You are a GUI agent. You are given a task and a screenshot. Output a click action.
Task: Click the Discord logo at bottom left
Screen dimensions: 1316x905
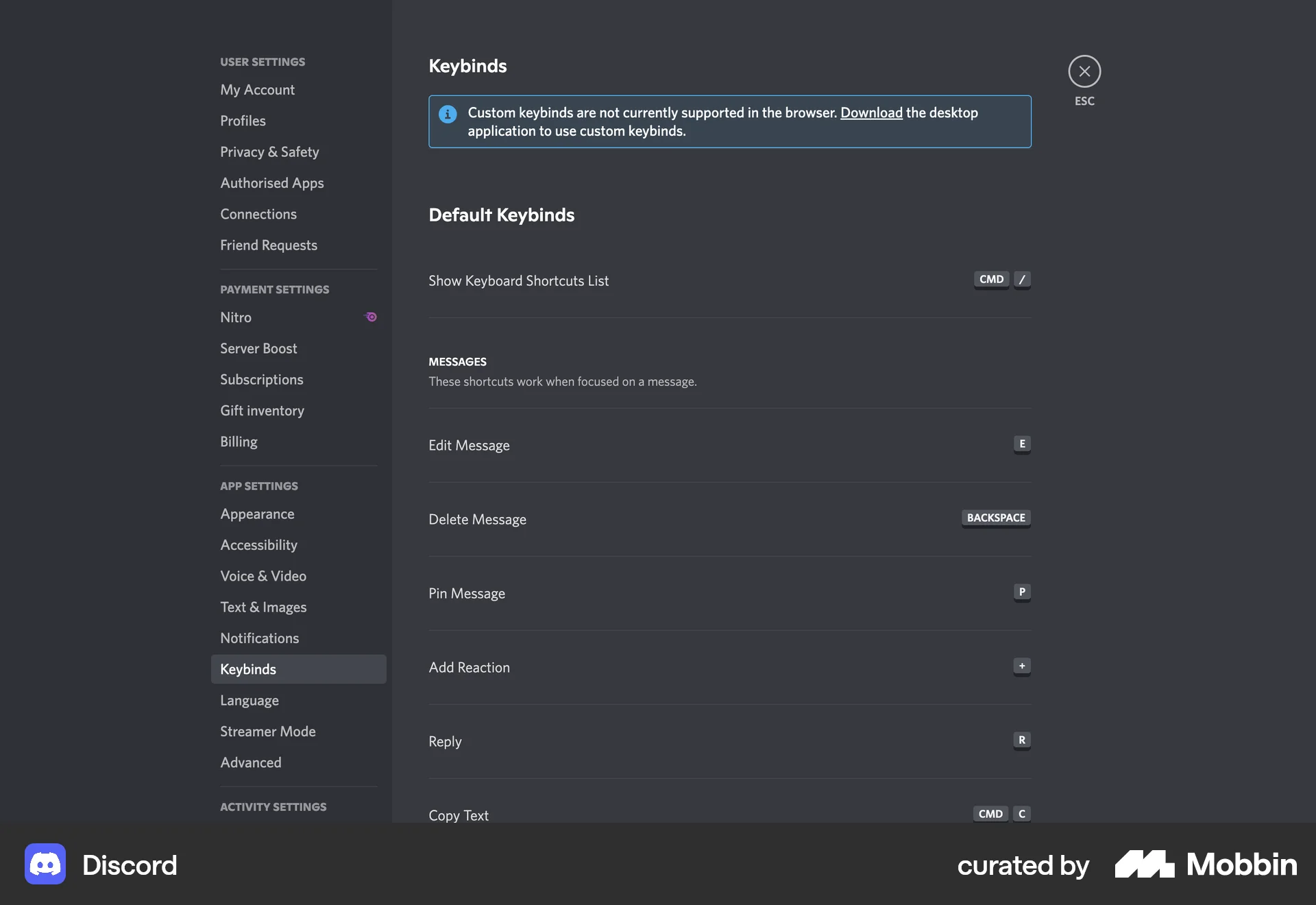[x=44, y=864]
